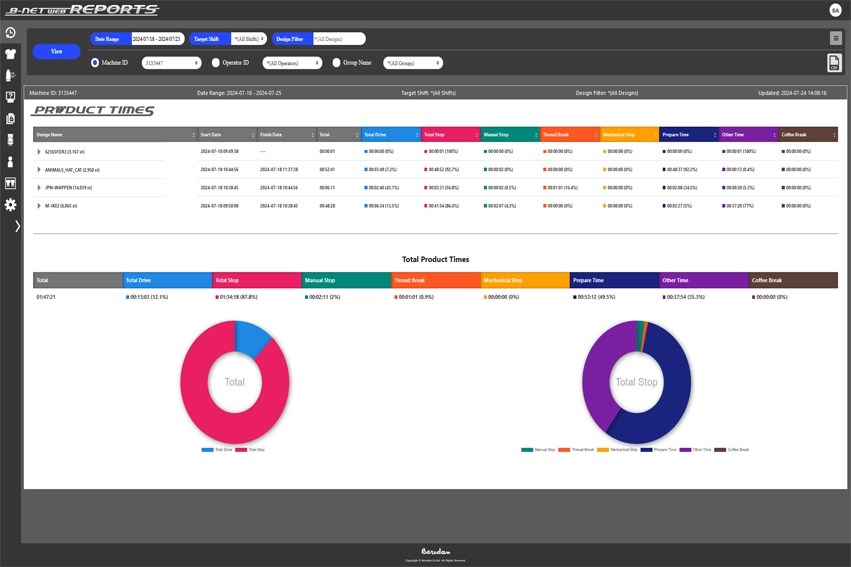Click the Date Range input field
This screenshot has height=567, width=851.
(x=157, y=39)
